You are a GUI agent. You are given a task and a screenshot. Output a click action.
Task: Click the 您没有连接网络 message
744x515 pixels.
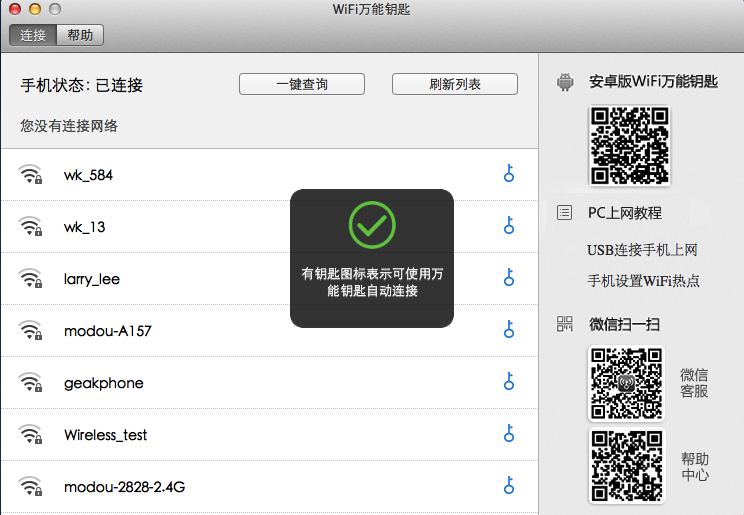69,126
